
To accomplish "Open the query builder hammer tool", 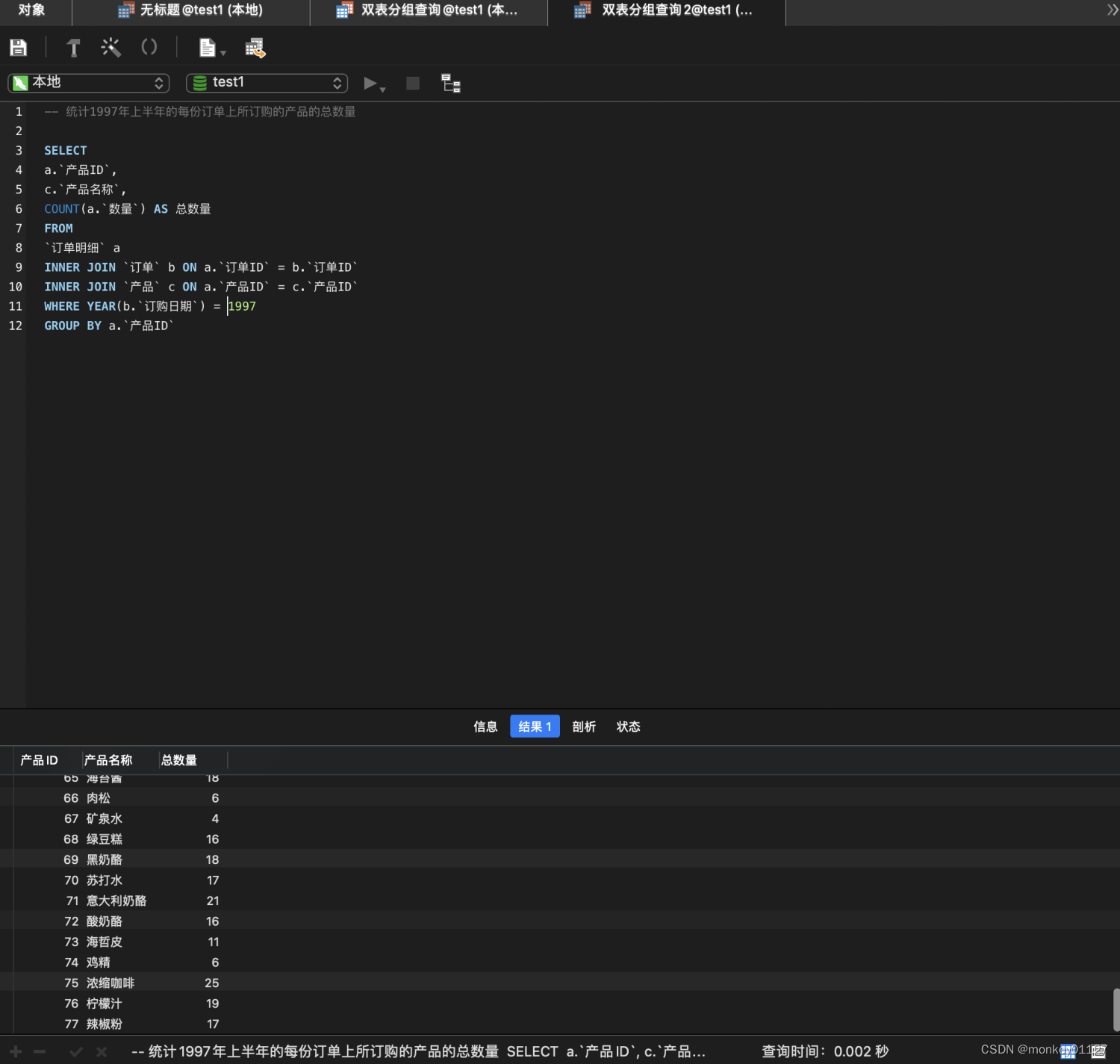I will coord(73,48).
